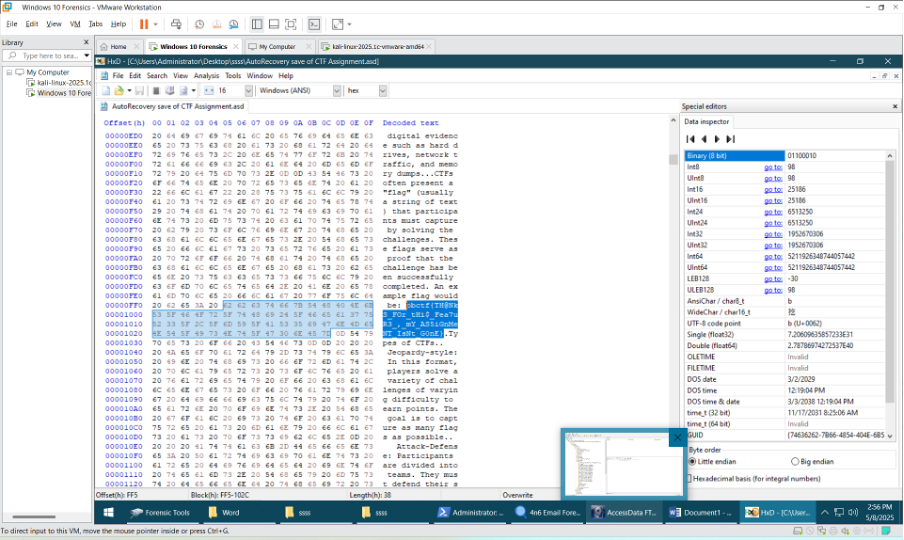
Task: Click the taskbar window preview thumbnail
Action: point(623,463)
